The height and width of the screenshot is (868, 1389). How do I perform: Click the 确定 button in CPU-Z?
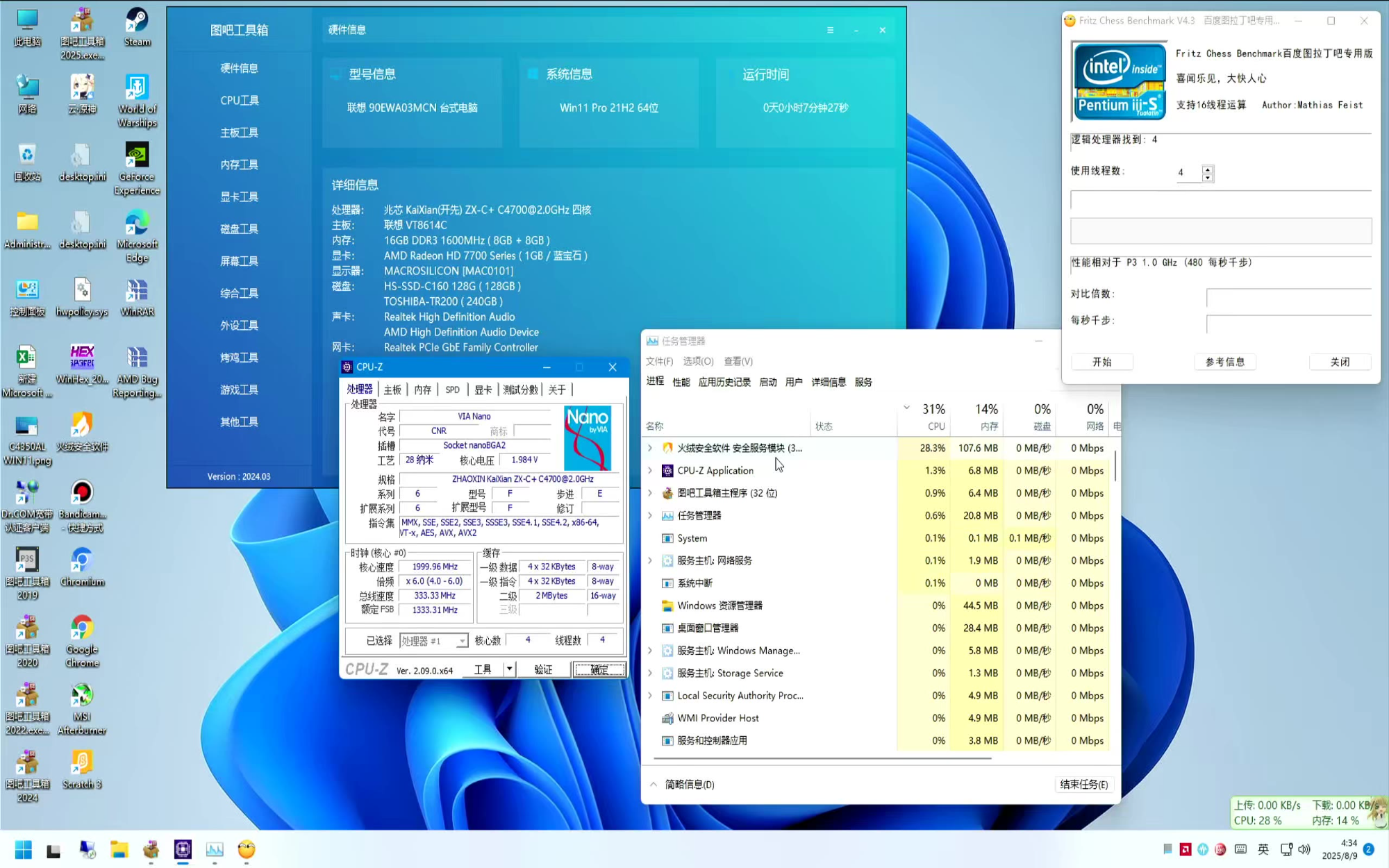coord(599,669)
